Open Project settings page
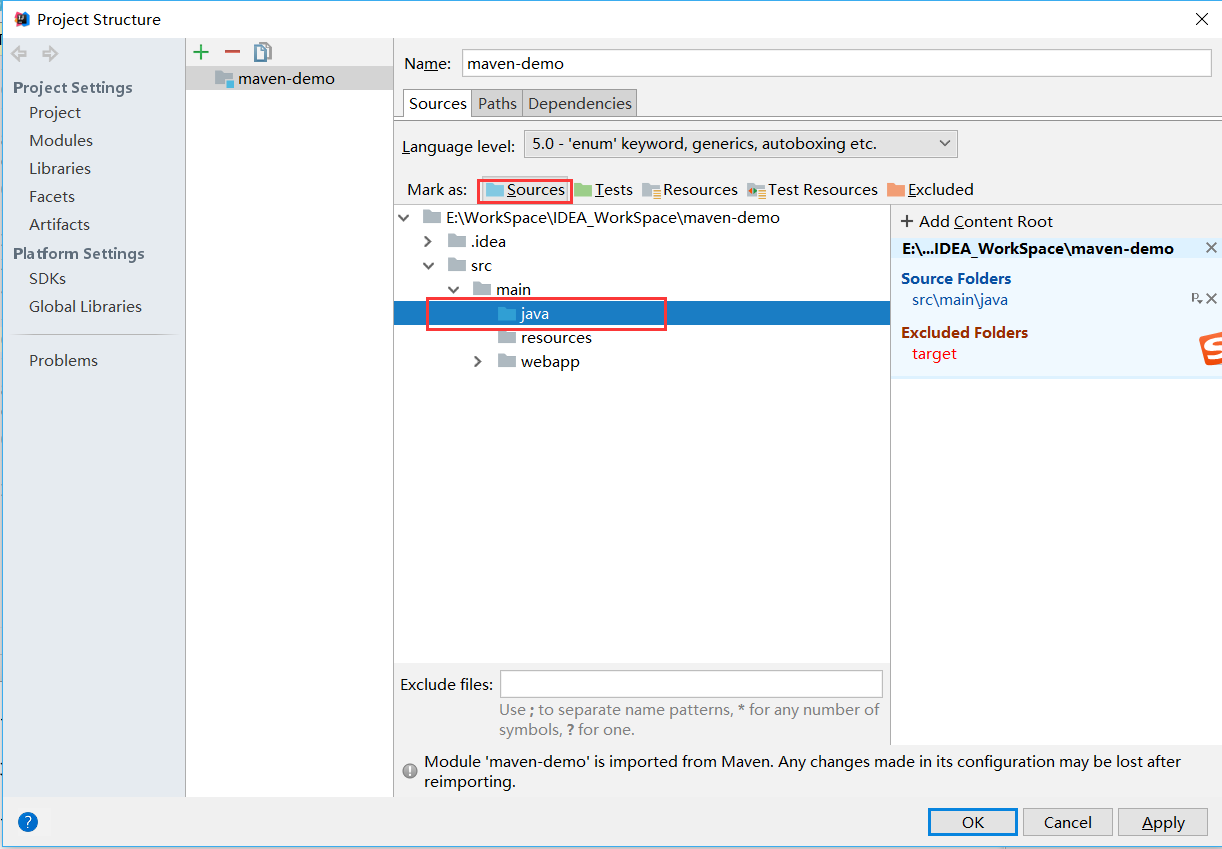 55,113
